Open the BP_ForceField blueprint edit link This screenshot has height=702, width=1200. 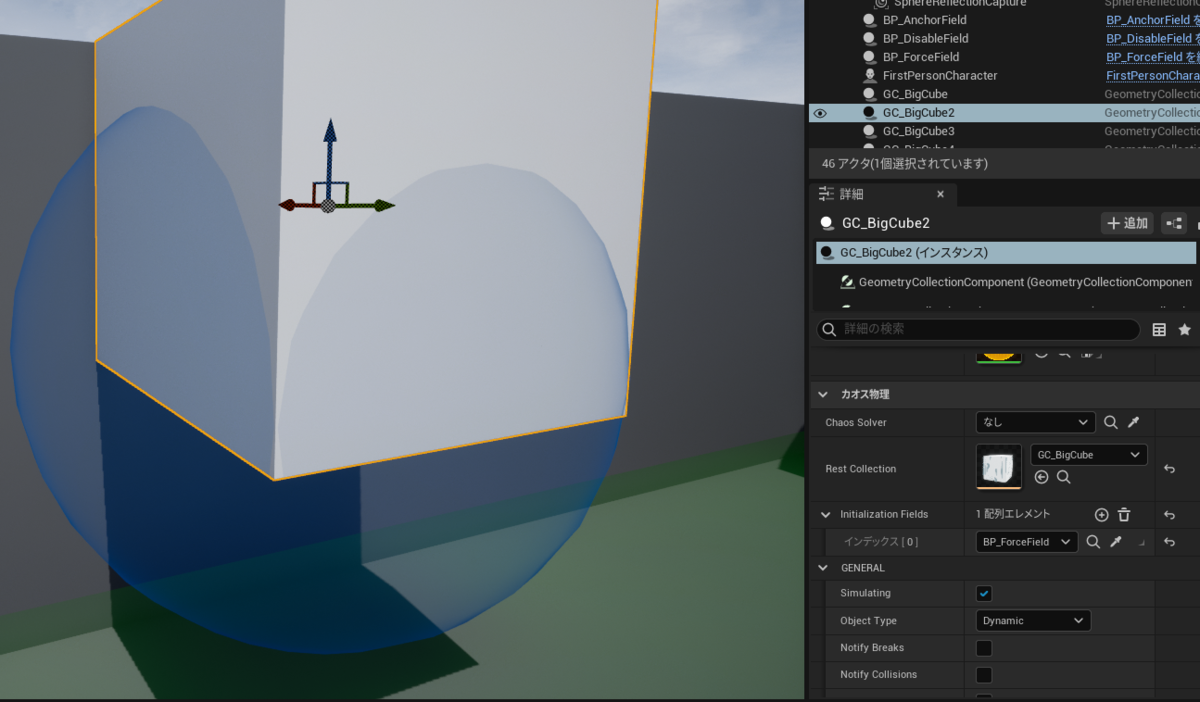(1152, 57)
